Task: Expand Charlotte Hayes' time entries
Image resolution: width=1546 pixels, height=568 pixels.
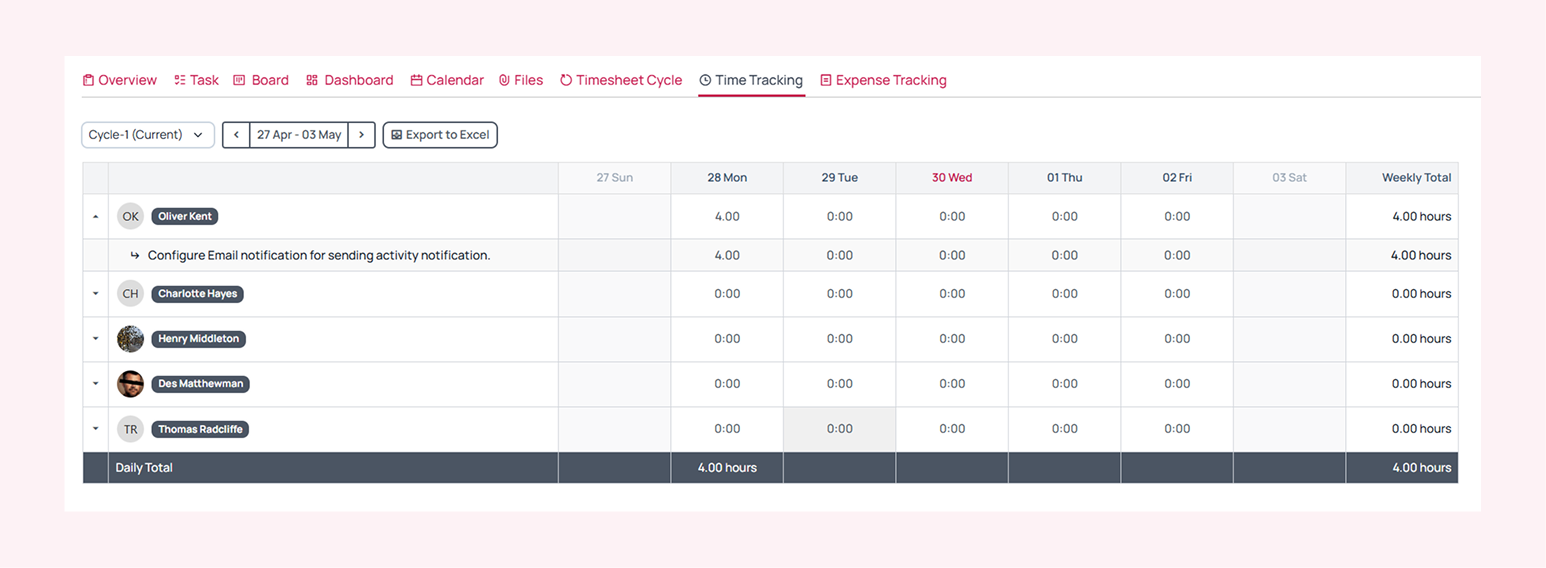Action: [x=96, y=294]
